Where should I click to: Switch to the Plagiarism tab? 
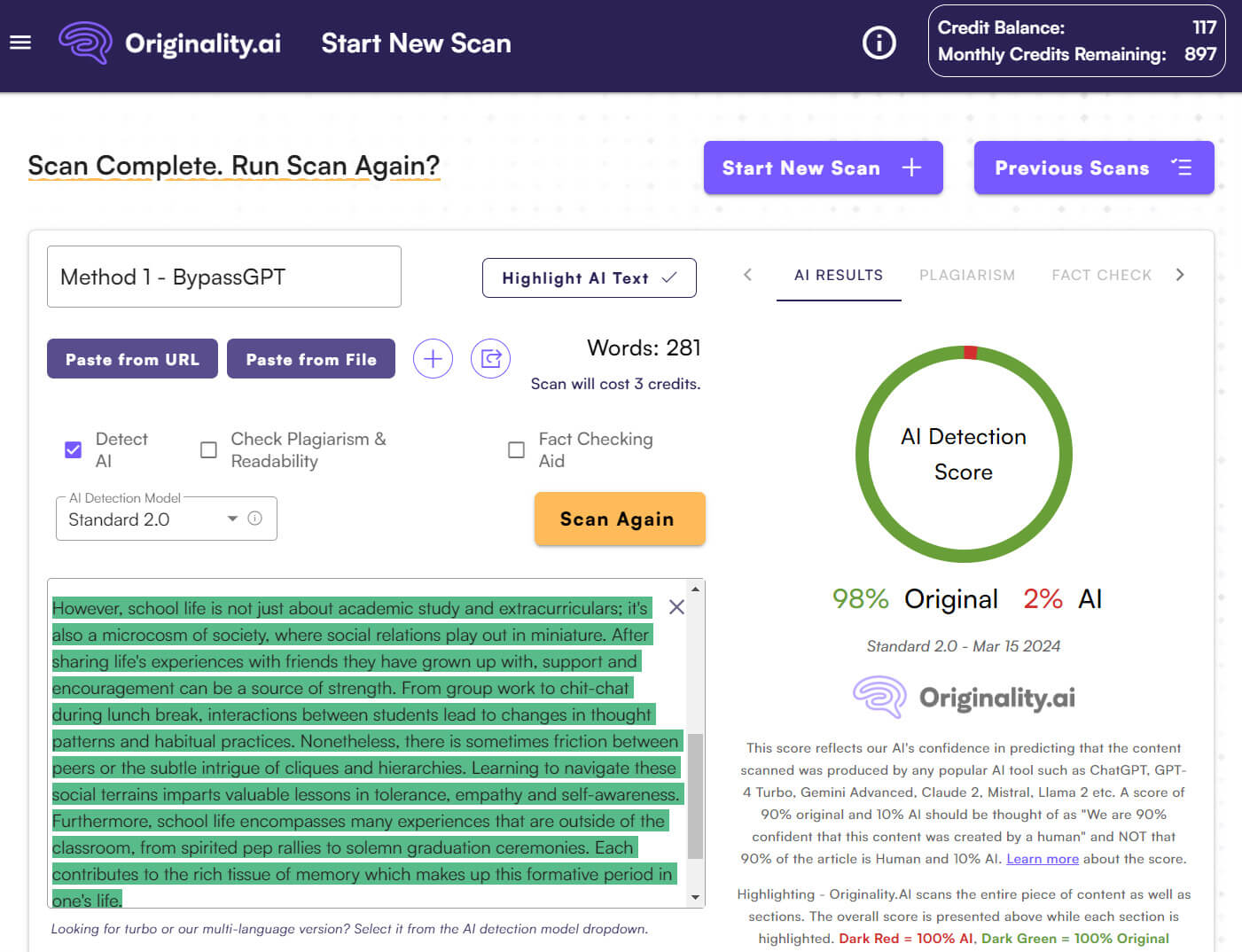point(966,275)
